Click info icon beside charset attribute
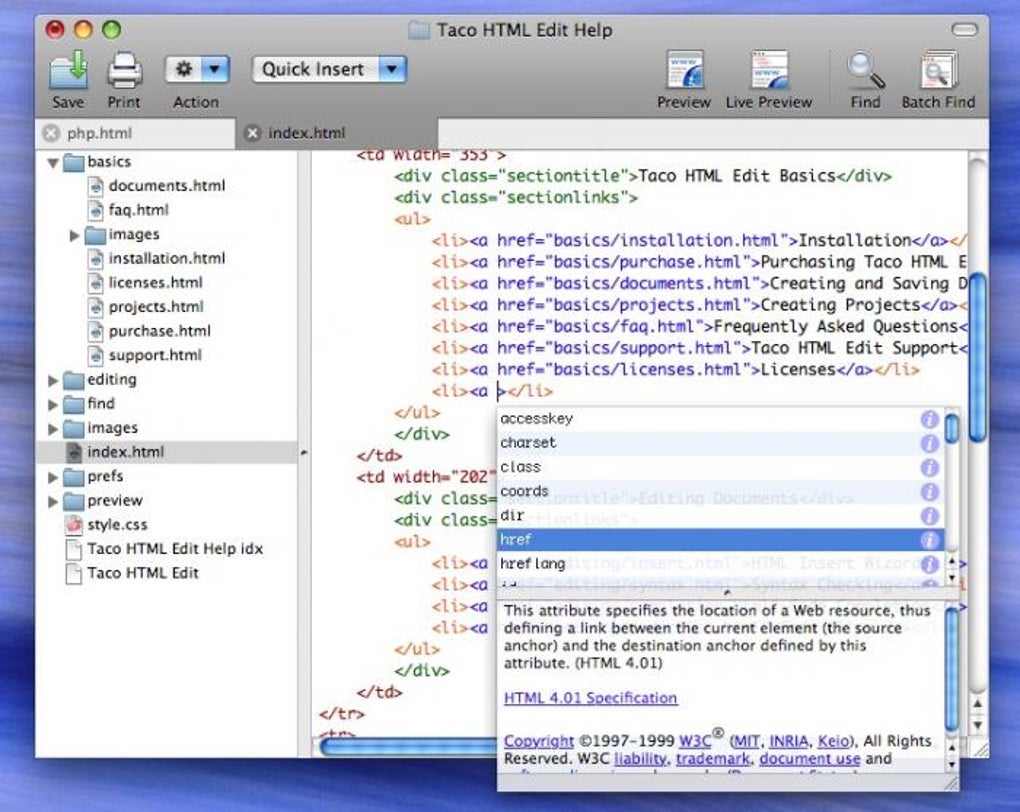 [x=930, y=444]
